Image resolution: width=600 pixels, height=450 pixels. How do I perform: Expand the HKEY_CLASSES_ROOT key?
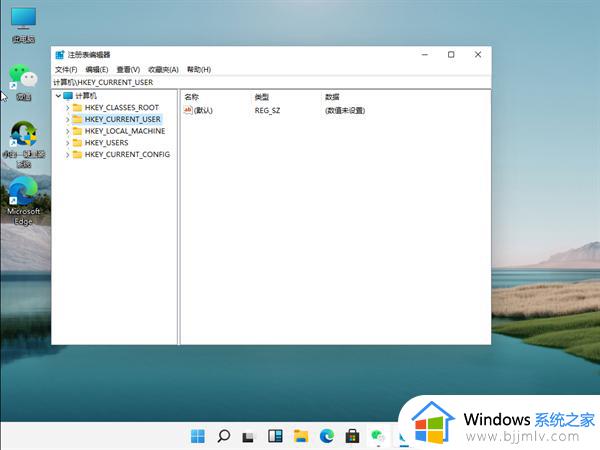[67, 108]
